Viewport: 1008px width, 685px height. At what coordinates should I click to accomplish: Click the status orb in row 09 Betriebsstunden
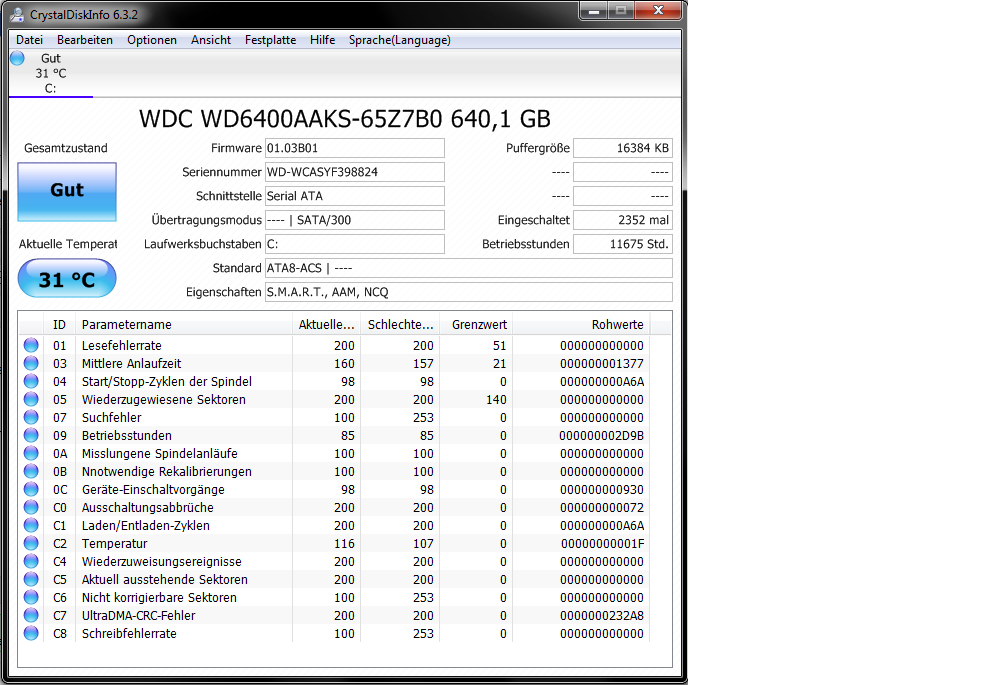(x=31, y=435)
